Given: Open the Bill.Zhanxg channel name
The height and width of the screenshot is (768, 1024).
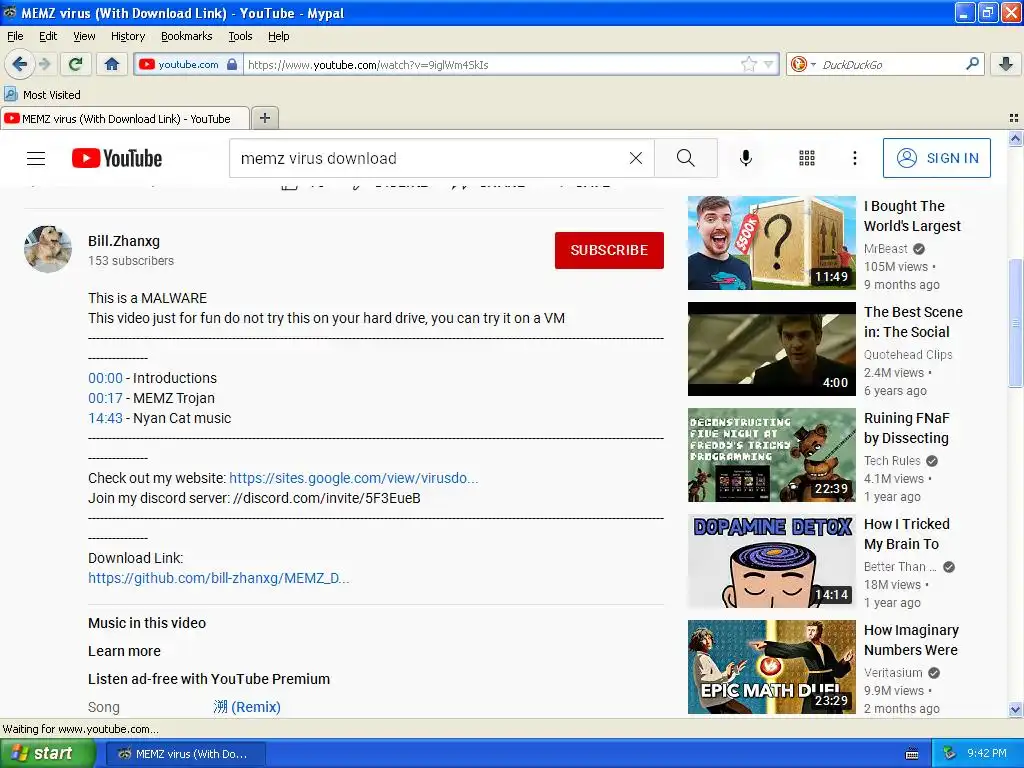Looking at the screenshot, I should click(123, 241).
